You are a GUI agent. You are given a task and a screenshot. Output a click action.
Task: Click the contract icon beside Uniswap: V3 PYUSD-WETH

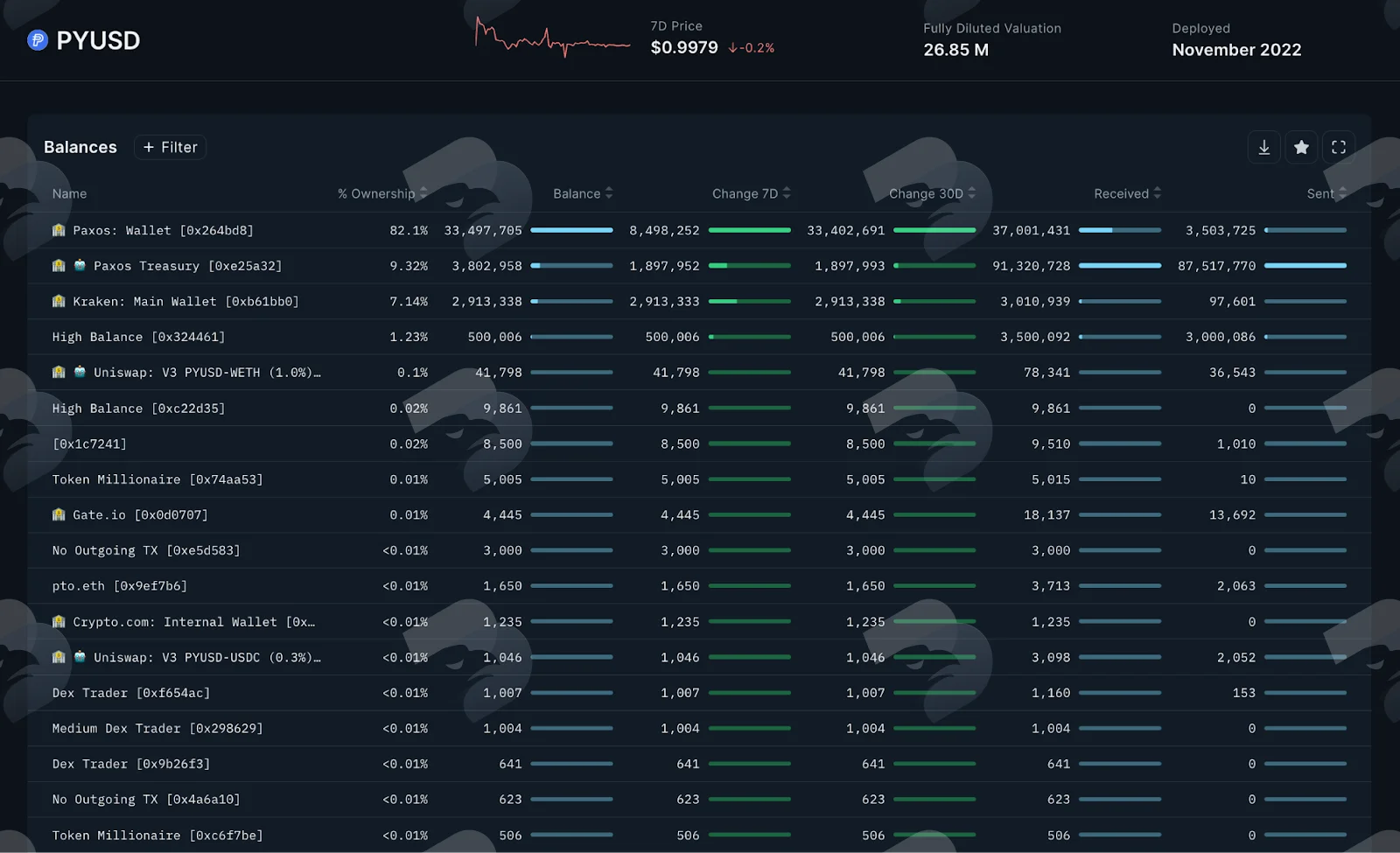point(80,372)
